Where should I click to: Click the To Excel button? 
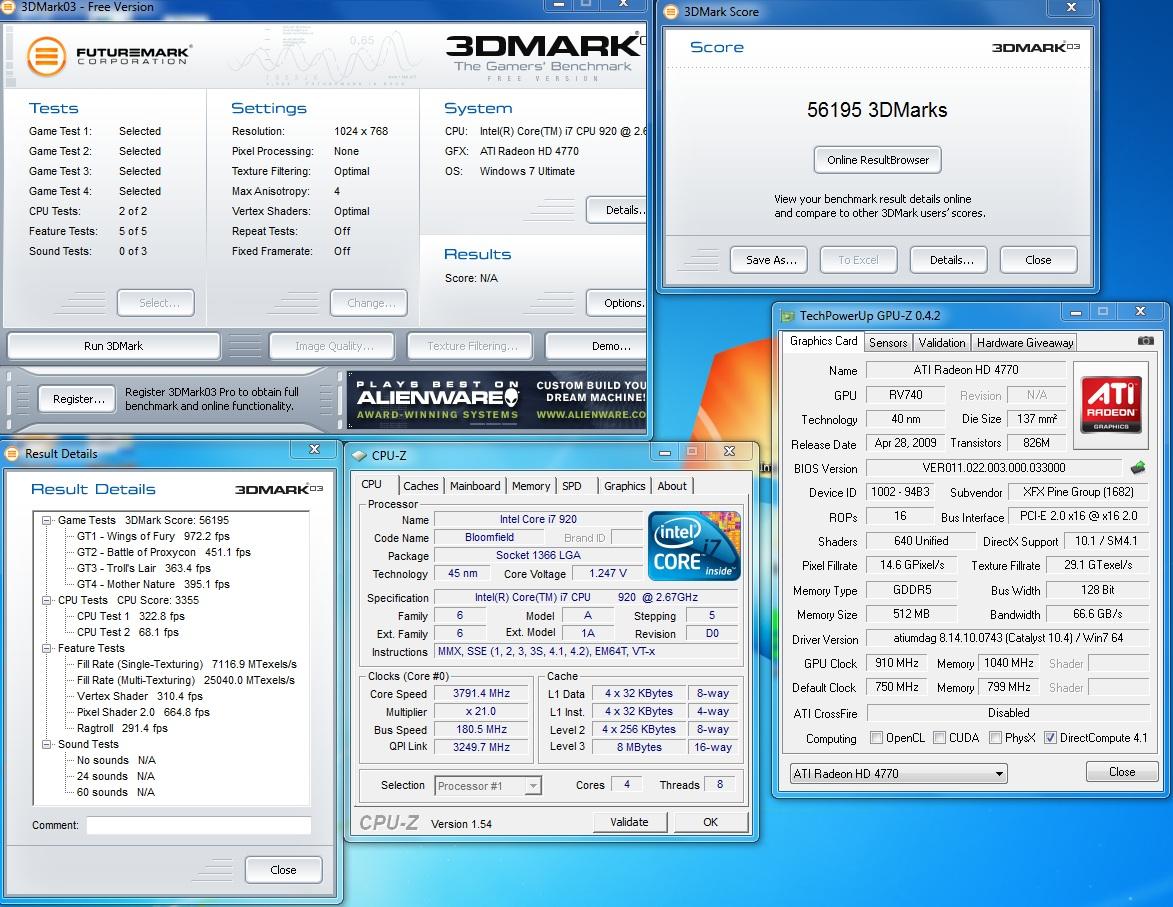pyautogui.click(x=859, y=260)
